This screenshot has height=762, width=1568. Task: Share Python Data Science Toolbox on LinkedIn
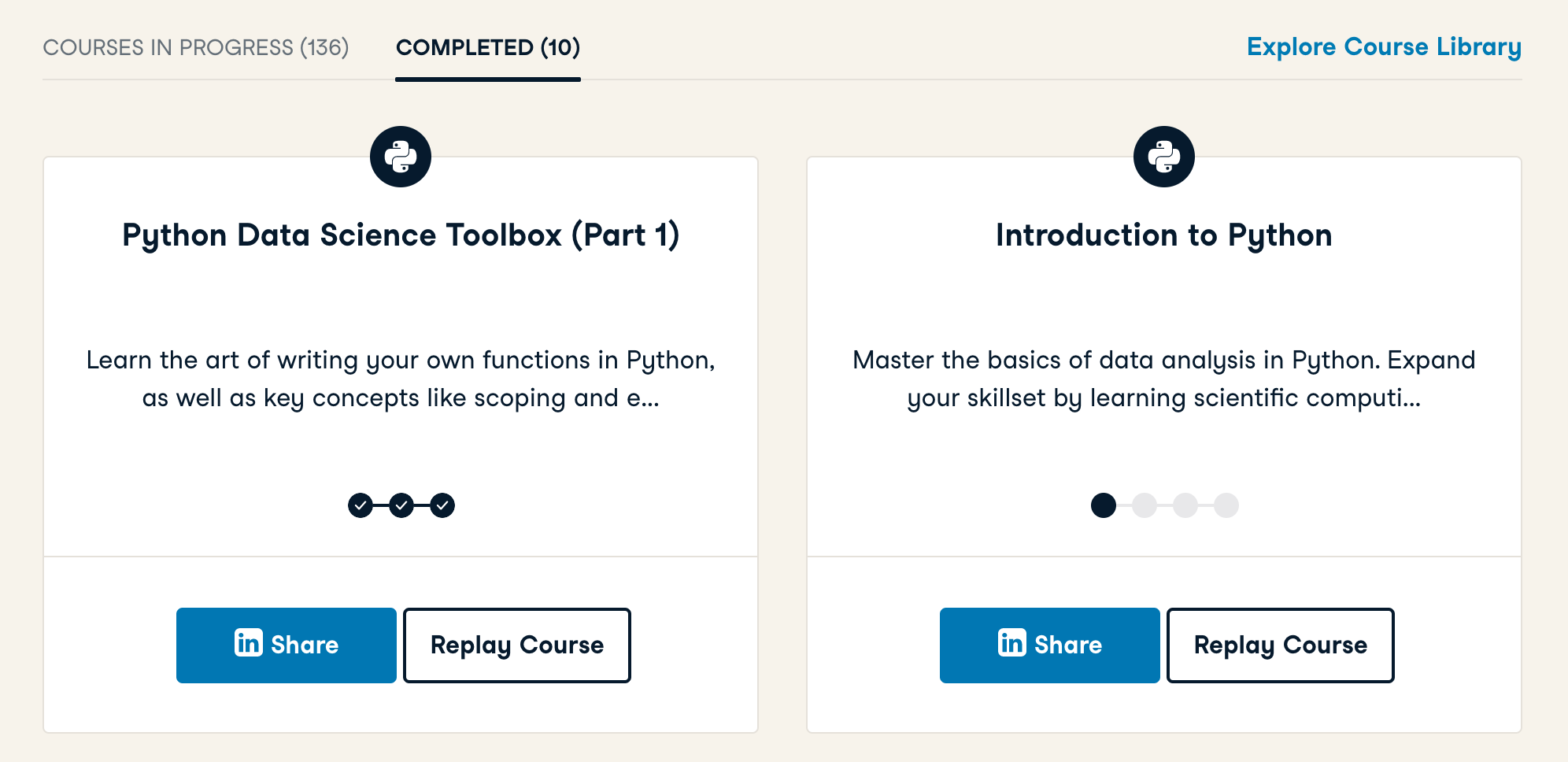pos(287,645)
